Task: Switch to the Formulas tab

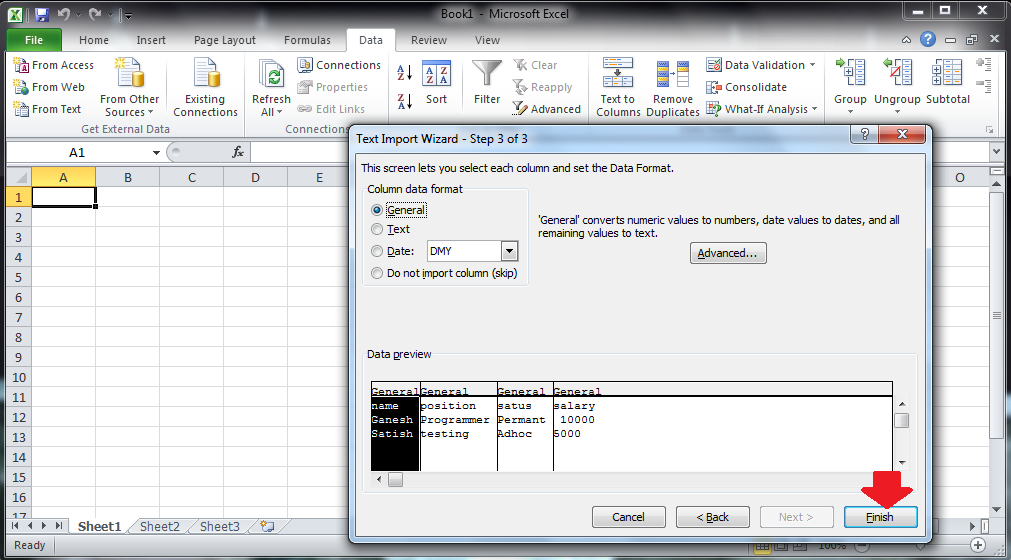Action: coord(307,40)
